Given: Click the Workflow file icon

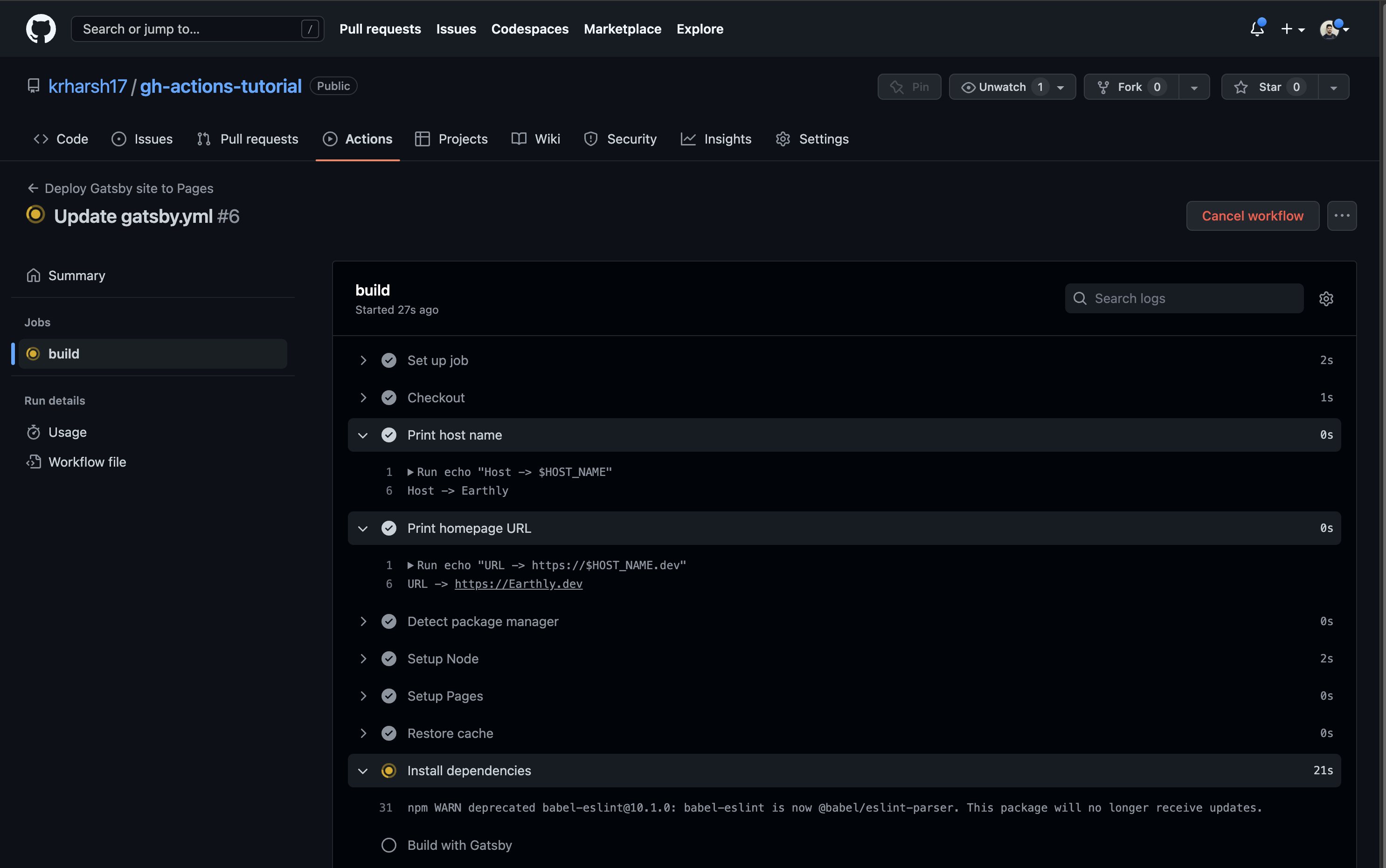Looking at the screenshot, I should pos(33,462).
